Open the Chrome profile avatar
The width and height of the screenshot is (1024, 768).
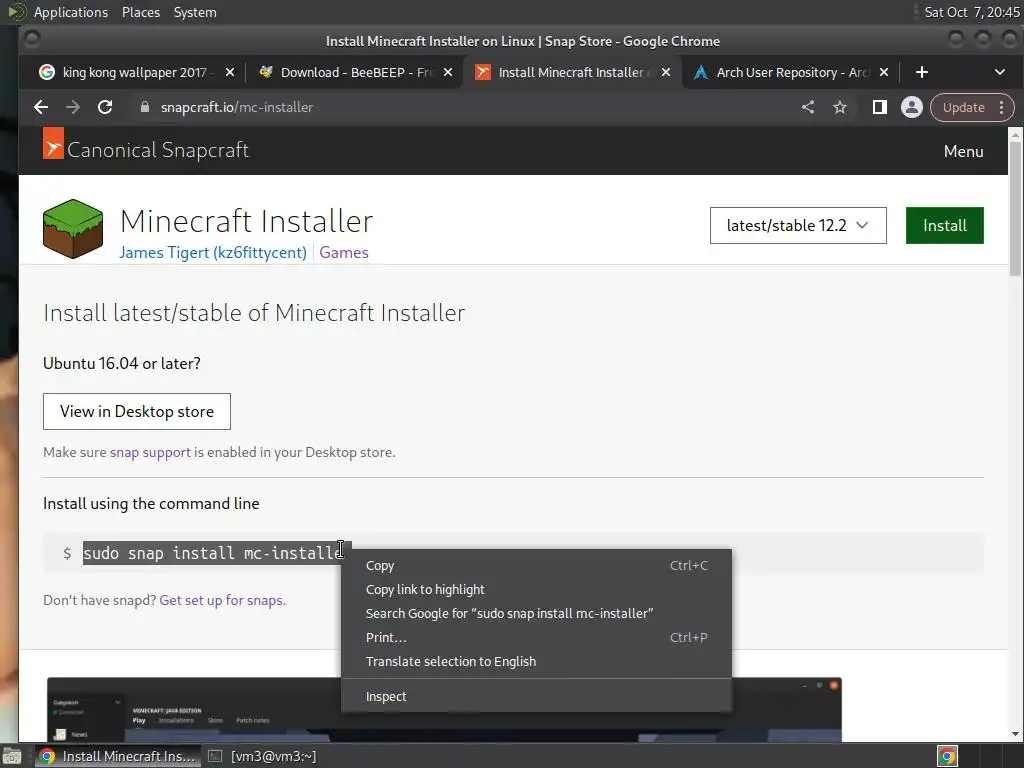(x=912, y=107)
